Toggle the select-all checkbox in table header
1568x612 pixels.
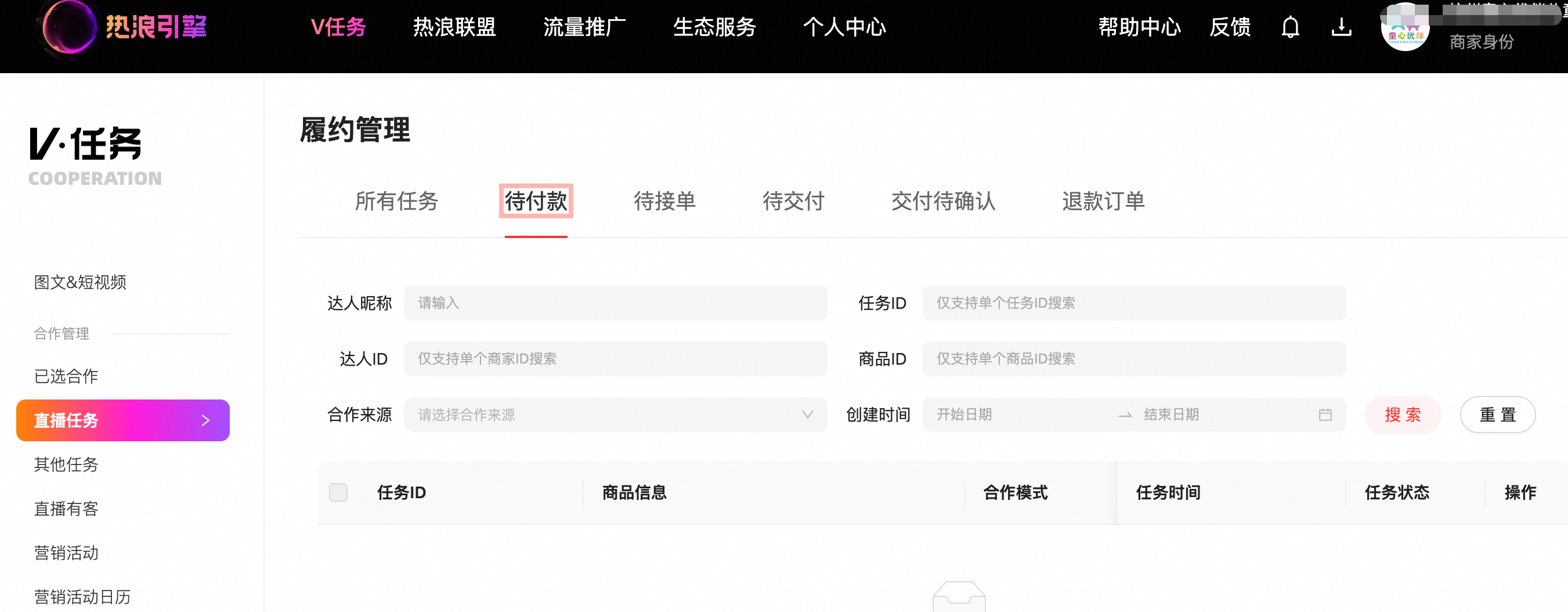click(338, 492)
